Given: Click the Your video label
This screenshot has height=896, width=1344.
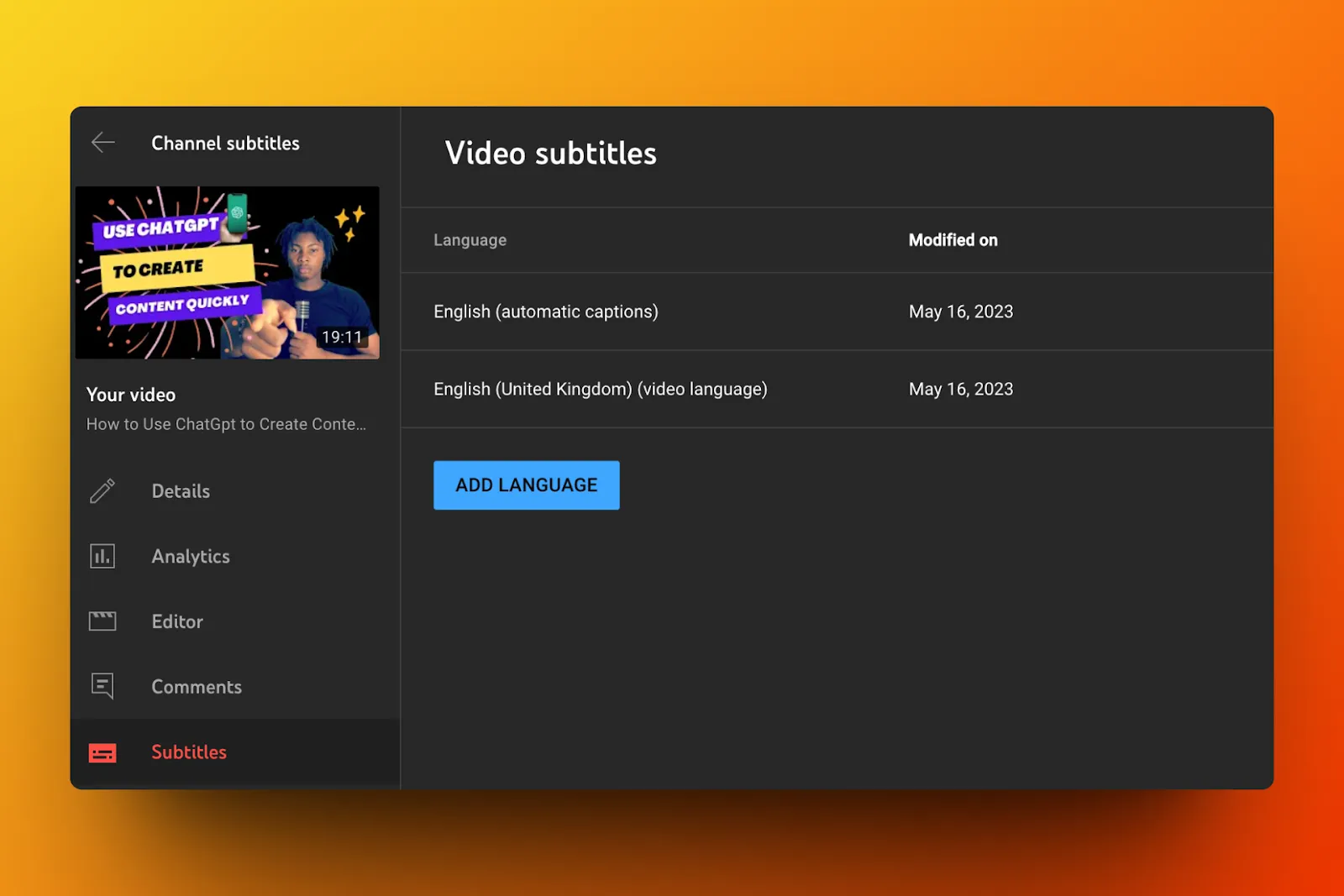Looking at the screenshot, I should (131, 395).
